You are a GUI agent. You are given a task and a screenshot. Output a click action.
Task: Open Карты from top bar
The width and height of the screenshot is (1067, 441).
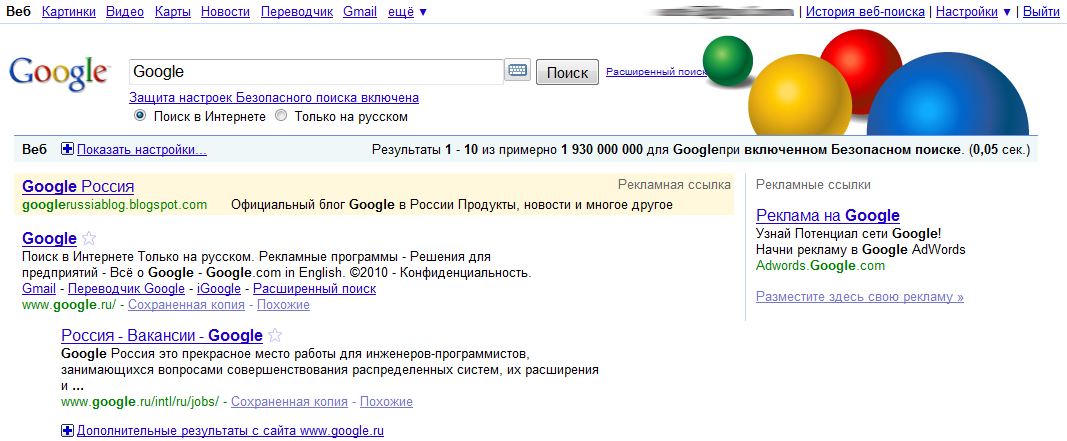point(173,12)
